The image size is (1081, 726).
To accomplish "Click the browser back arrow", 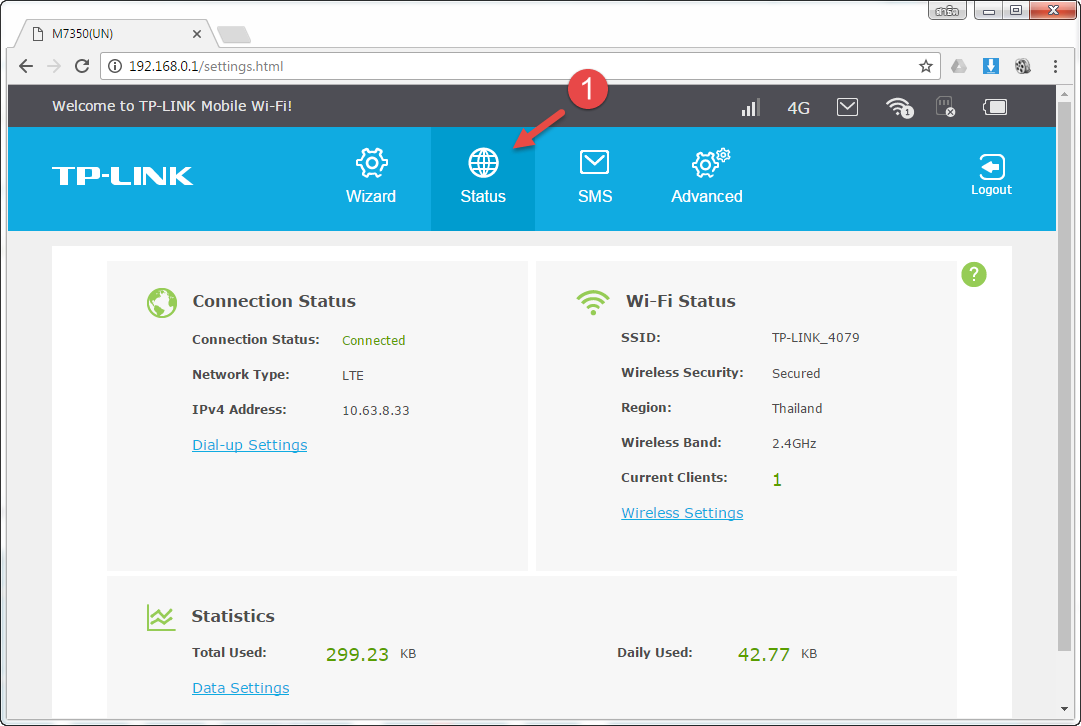I will [x=26, y=66].
